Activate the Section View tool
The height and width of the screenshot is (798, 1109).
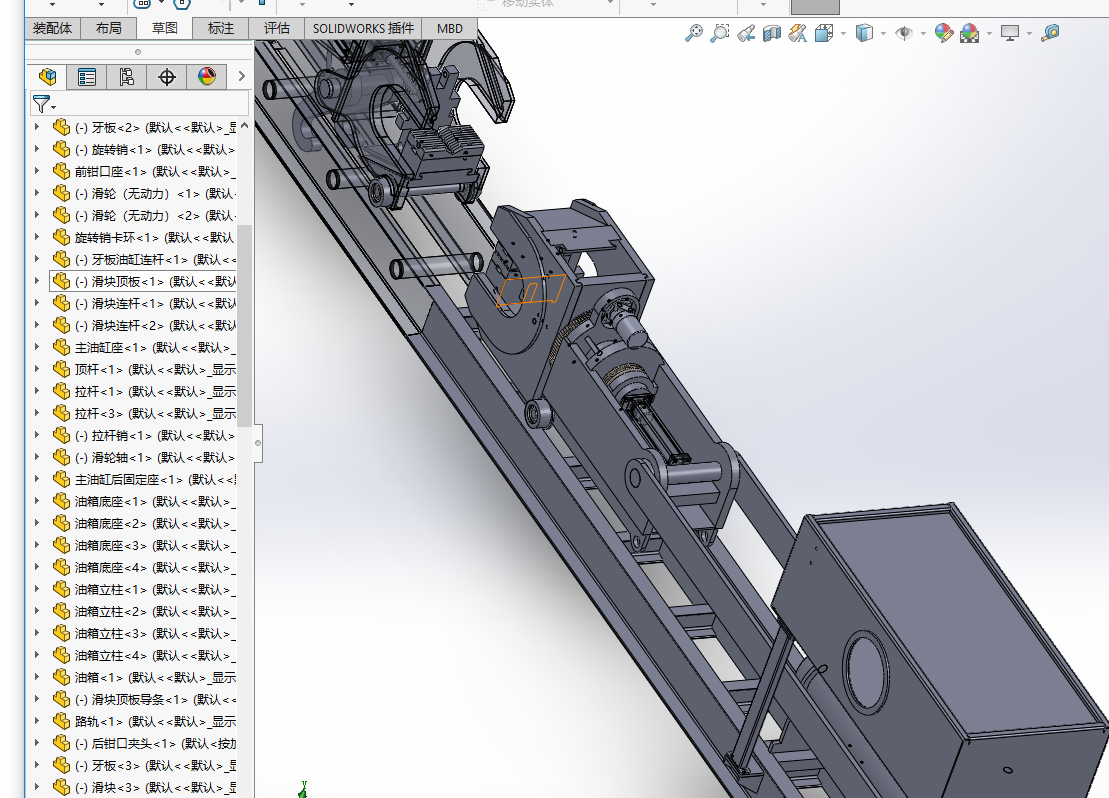coord(771,34)
